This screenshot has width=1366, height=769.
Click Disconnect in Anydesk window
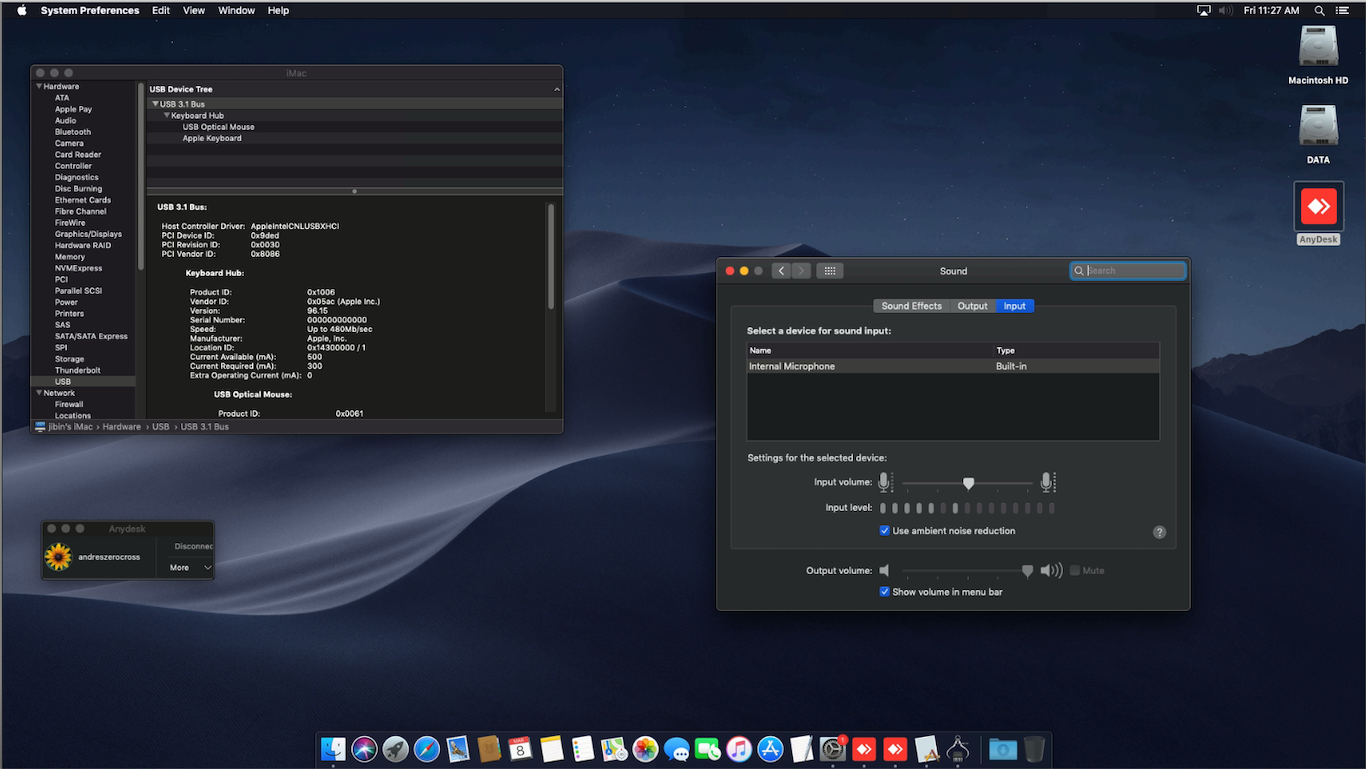194,547
